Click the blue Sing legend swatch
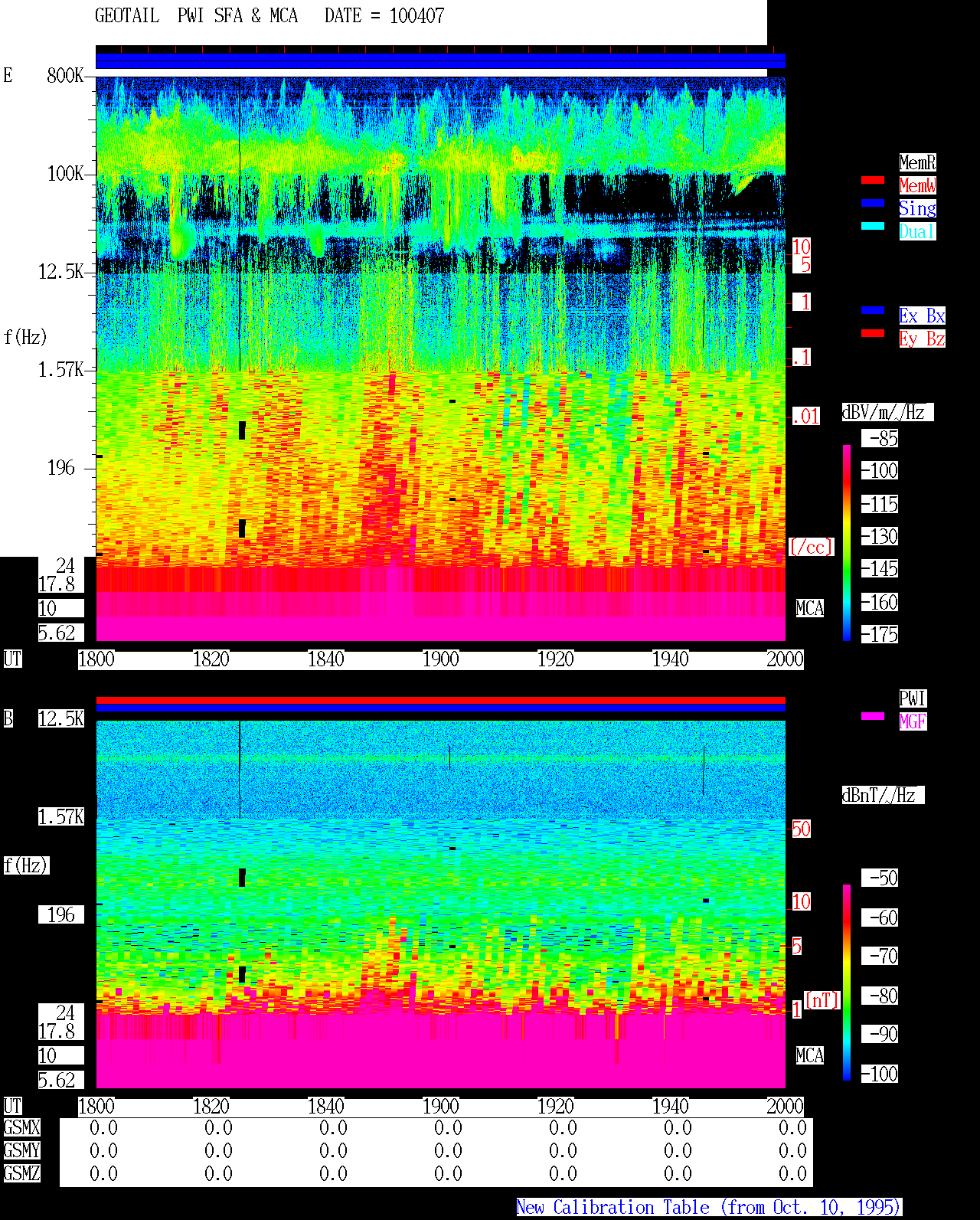The width and height of the screenshot is (980, 1220). (x=873, y=203)
